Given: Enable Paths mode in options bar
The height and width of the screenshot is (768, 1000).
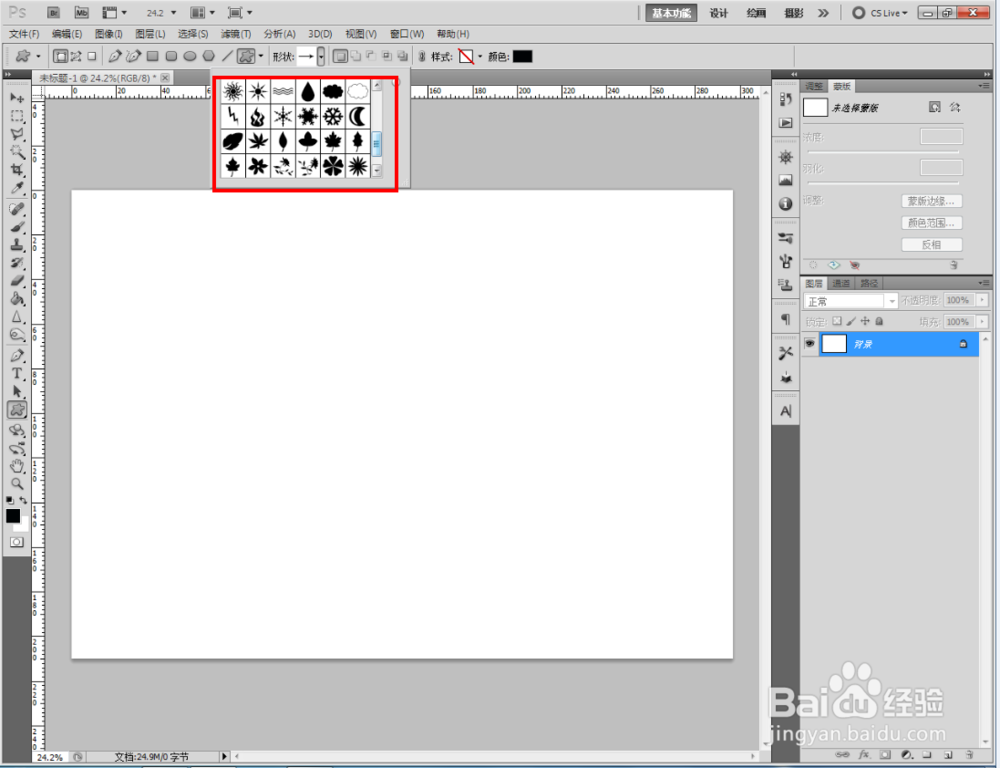Looking at the screenshot, I should tap(77, 56).
